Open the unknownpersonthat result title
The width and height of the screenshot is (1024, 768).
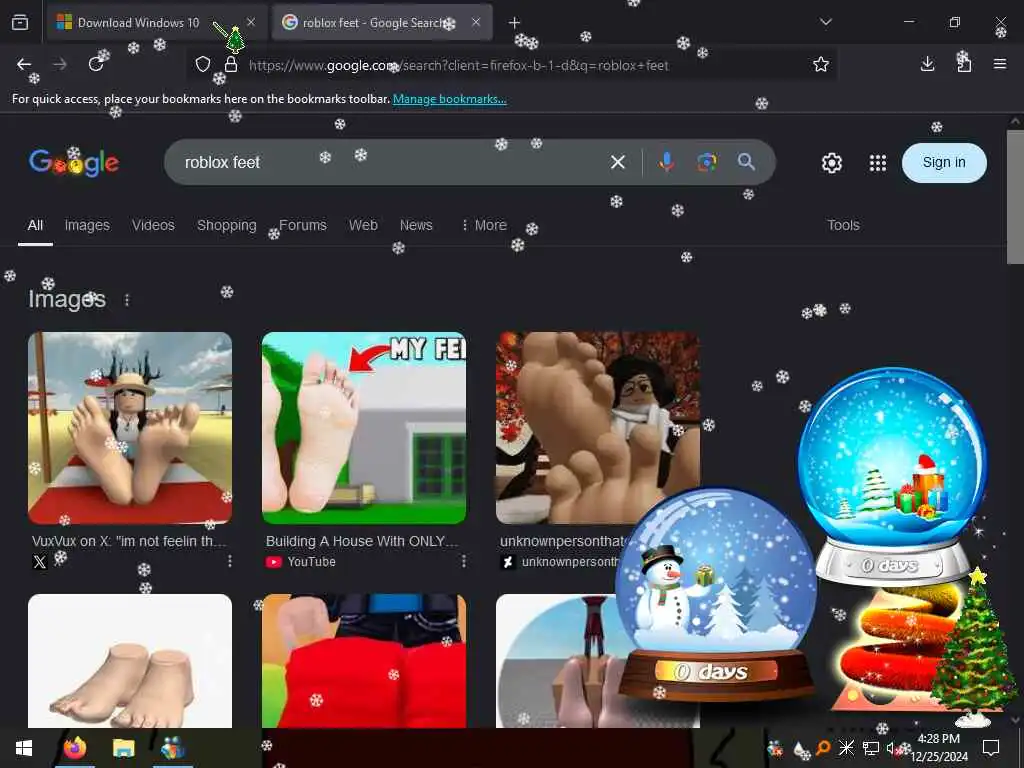click(x=563, y=541)
